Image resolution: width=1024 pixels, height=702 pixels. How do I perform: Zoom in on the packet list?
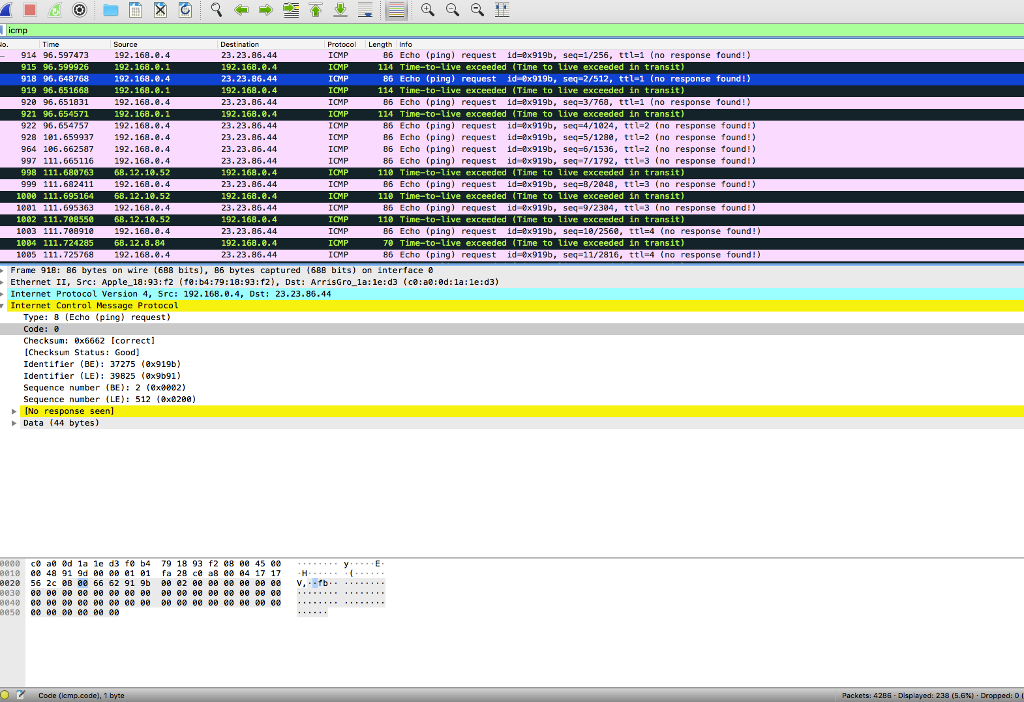pyautogui.click(x=425, y=10)
